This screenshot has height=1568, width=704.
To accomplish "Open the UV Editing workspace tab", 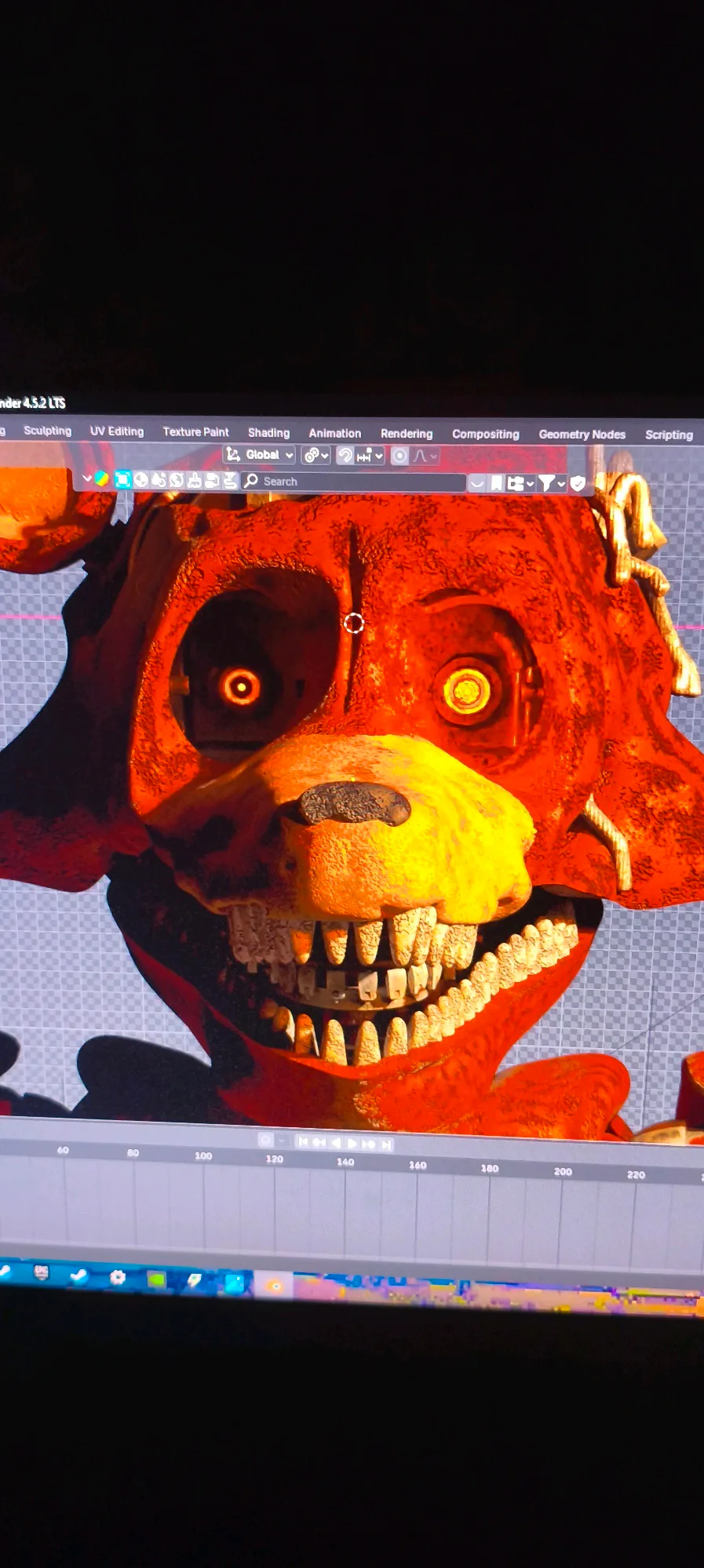I will (117, 431).
